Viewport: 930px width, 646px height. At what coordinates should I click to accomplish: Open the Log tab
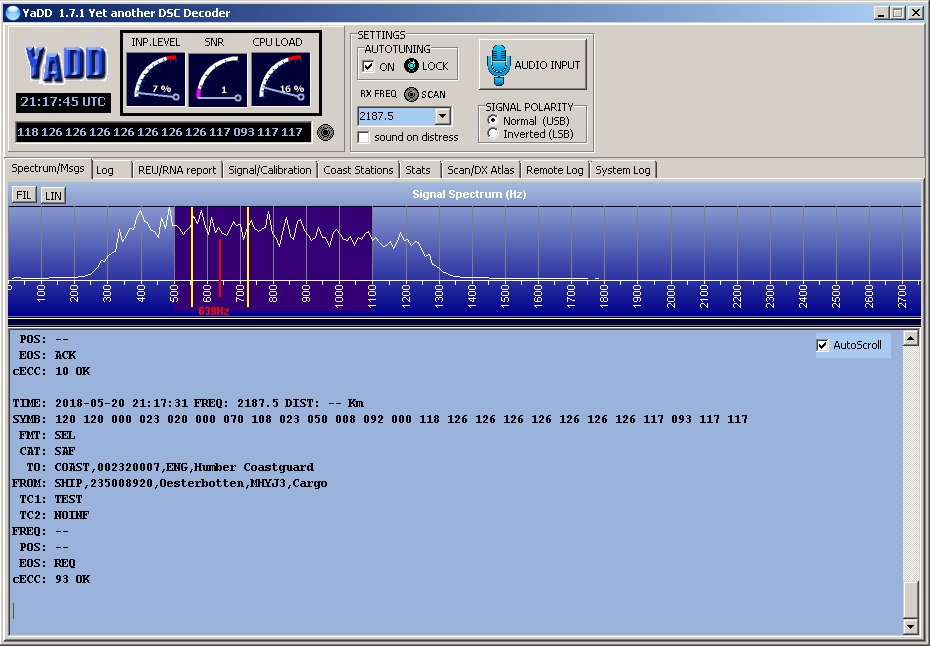[x=105, y=170]
